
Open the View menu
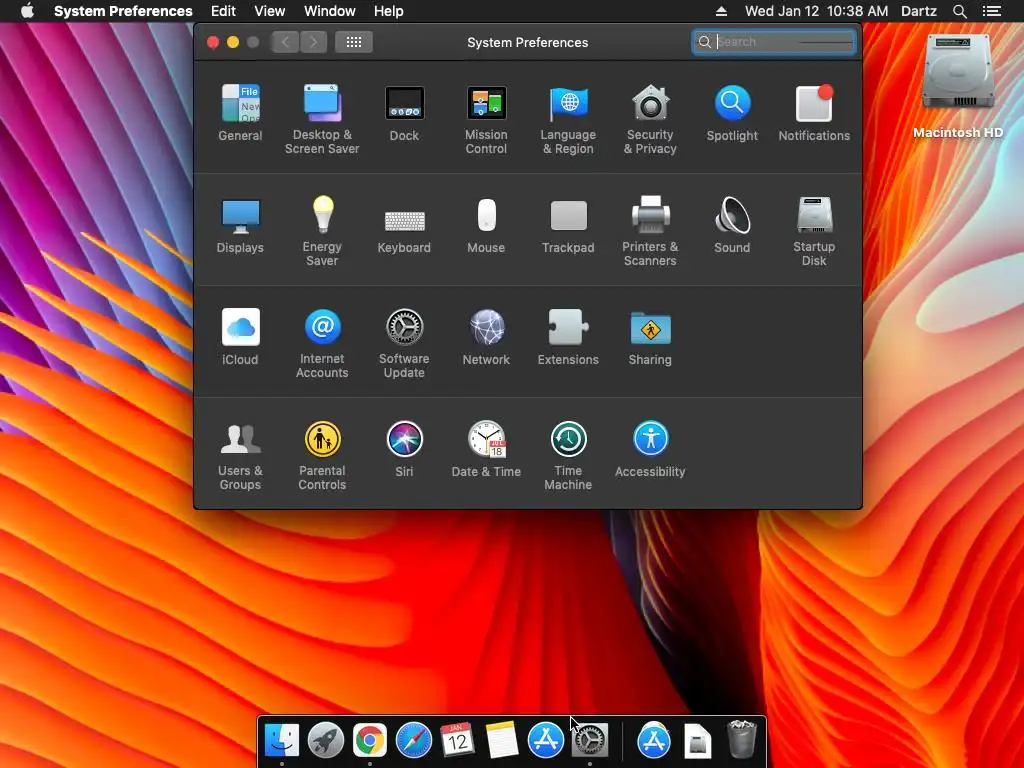pos(270,11)
